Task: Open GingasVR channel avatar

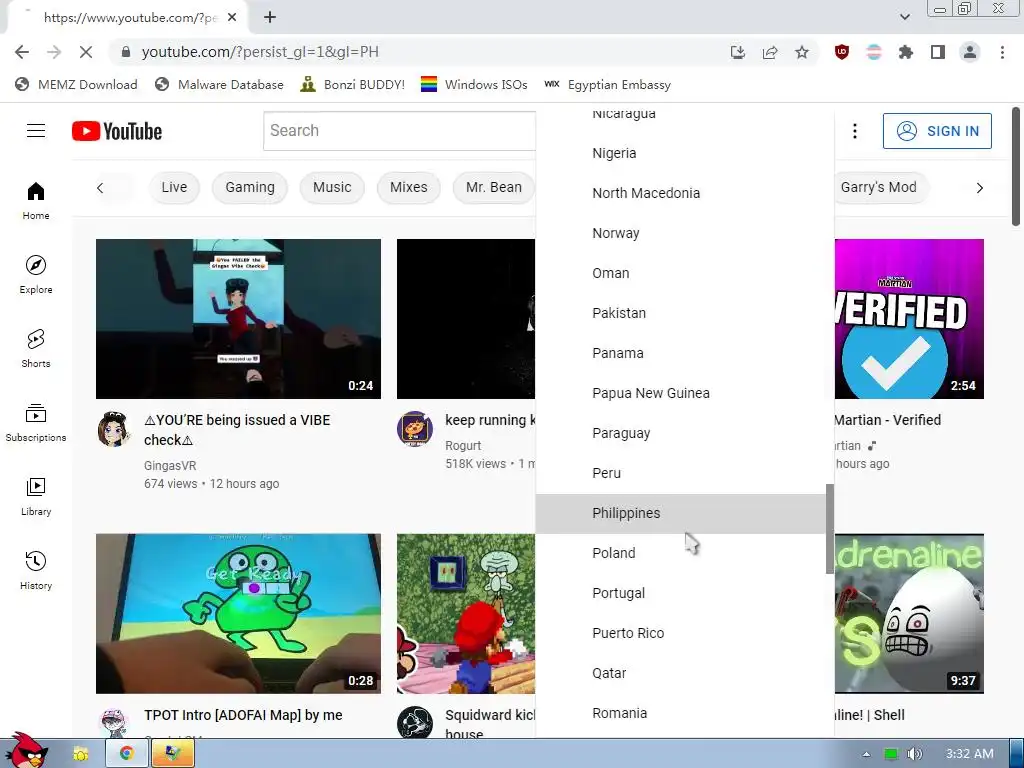Action: pyautogui.click(x=114, y=429)
